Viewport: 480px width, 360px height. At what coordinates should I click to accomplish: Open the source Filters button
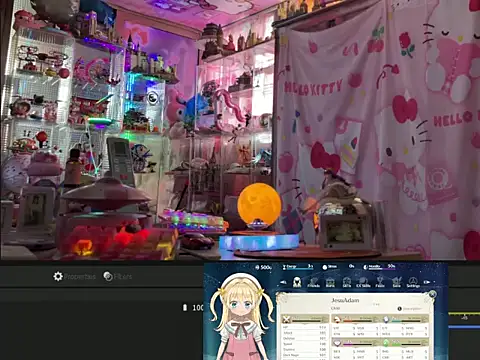[x=117, y=276]
